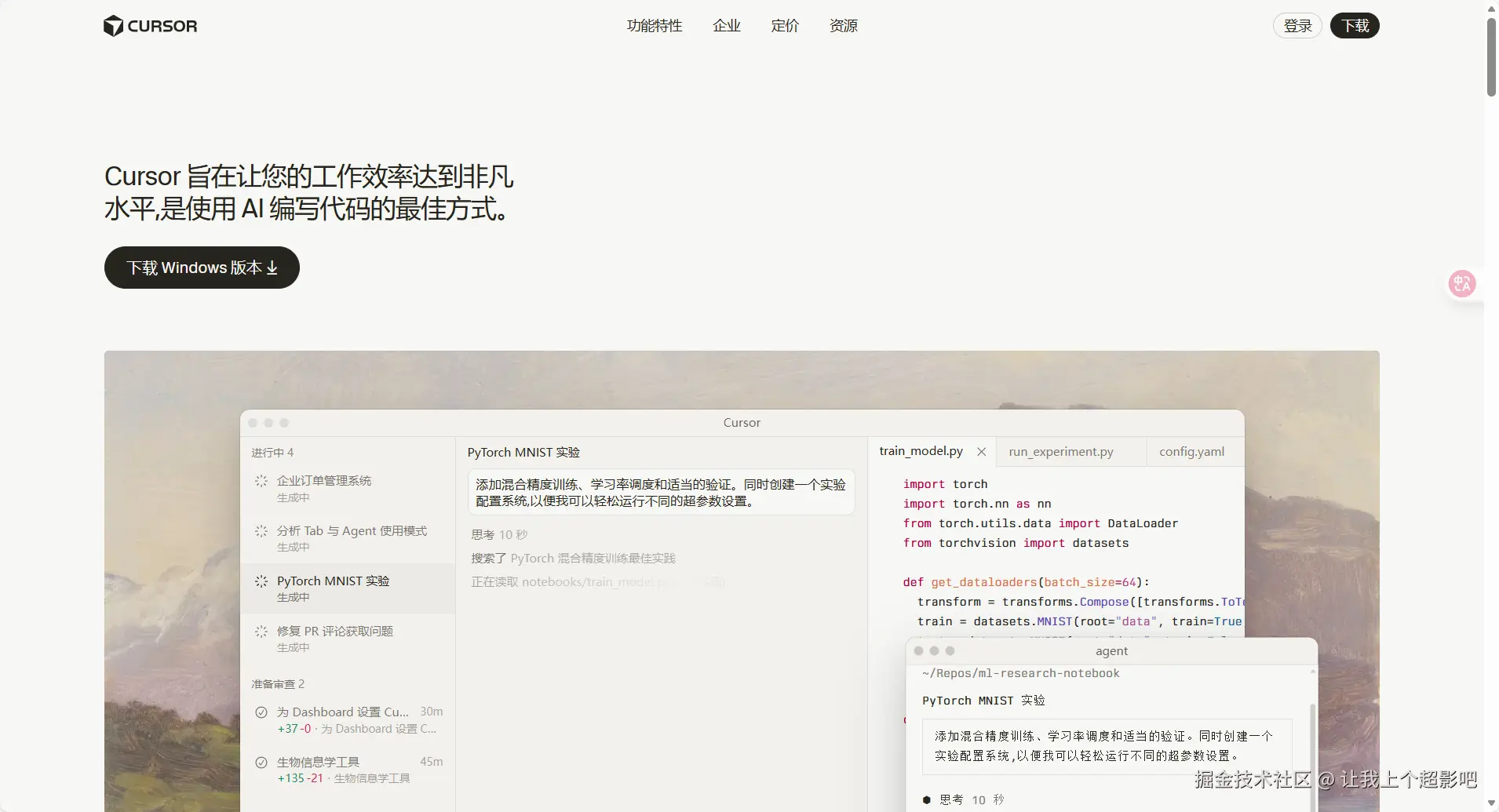The height and width of the screenshot is (812, 1499).
Task: Go to the 定价 page
Action: (785, 26)
